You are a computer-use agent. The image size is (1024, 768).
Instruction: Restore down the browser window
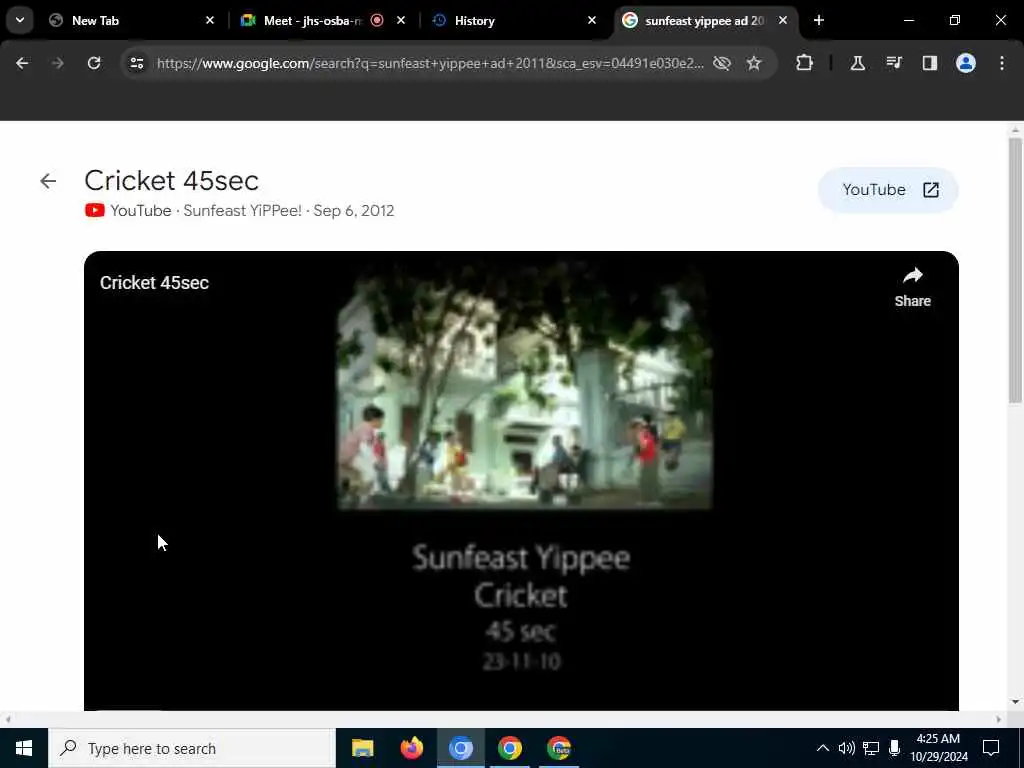pyautogui.click(x=955, y=20)
